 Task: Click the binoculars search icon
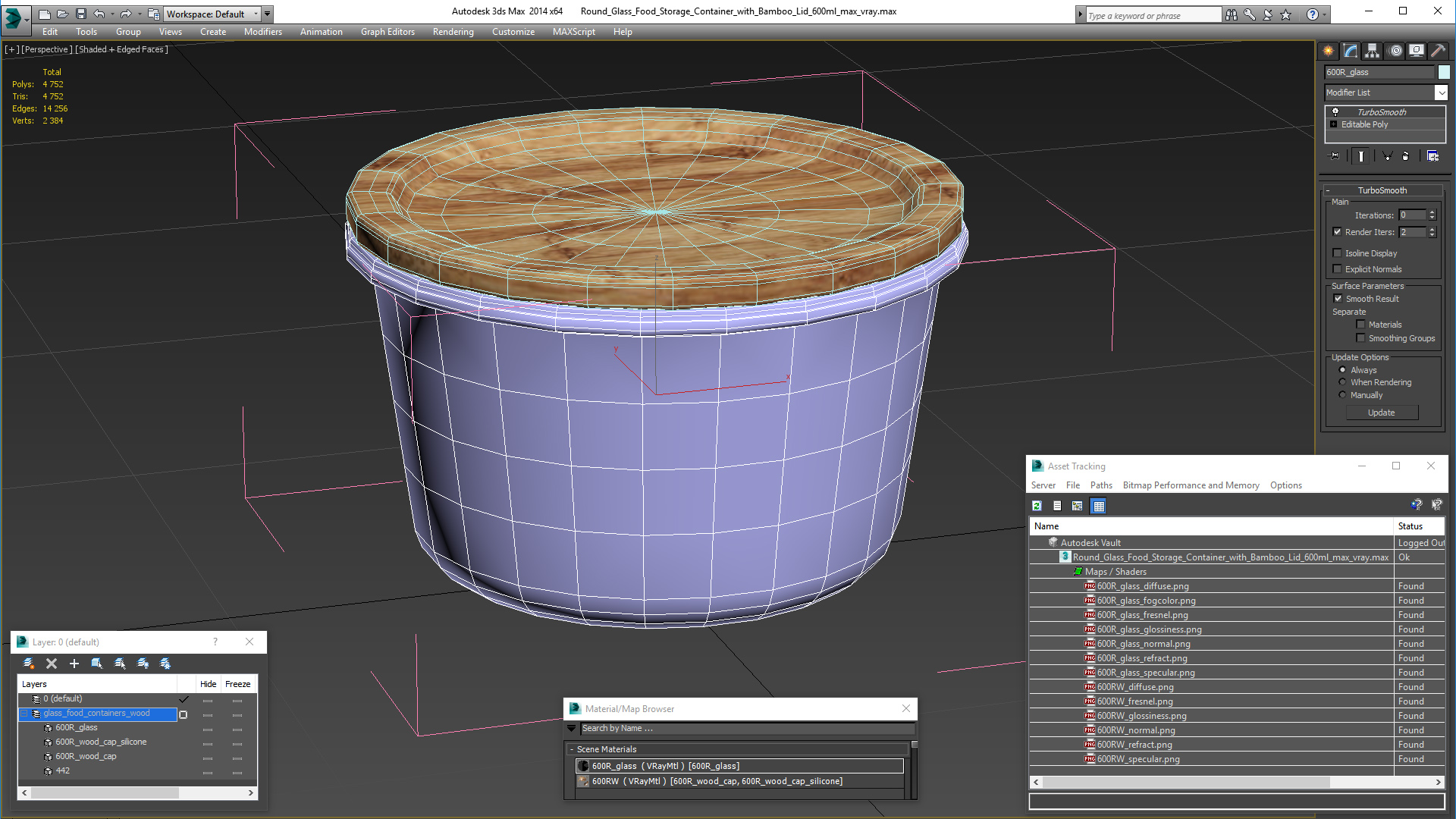pos(1232,14)
